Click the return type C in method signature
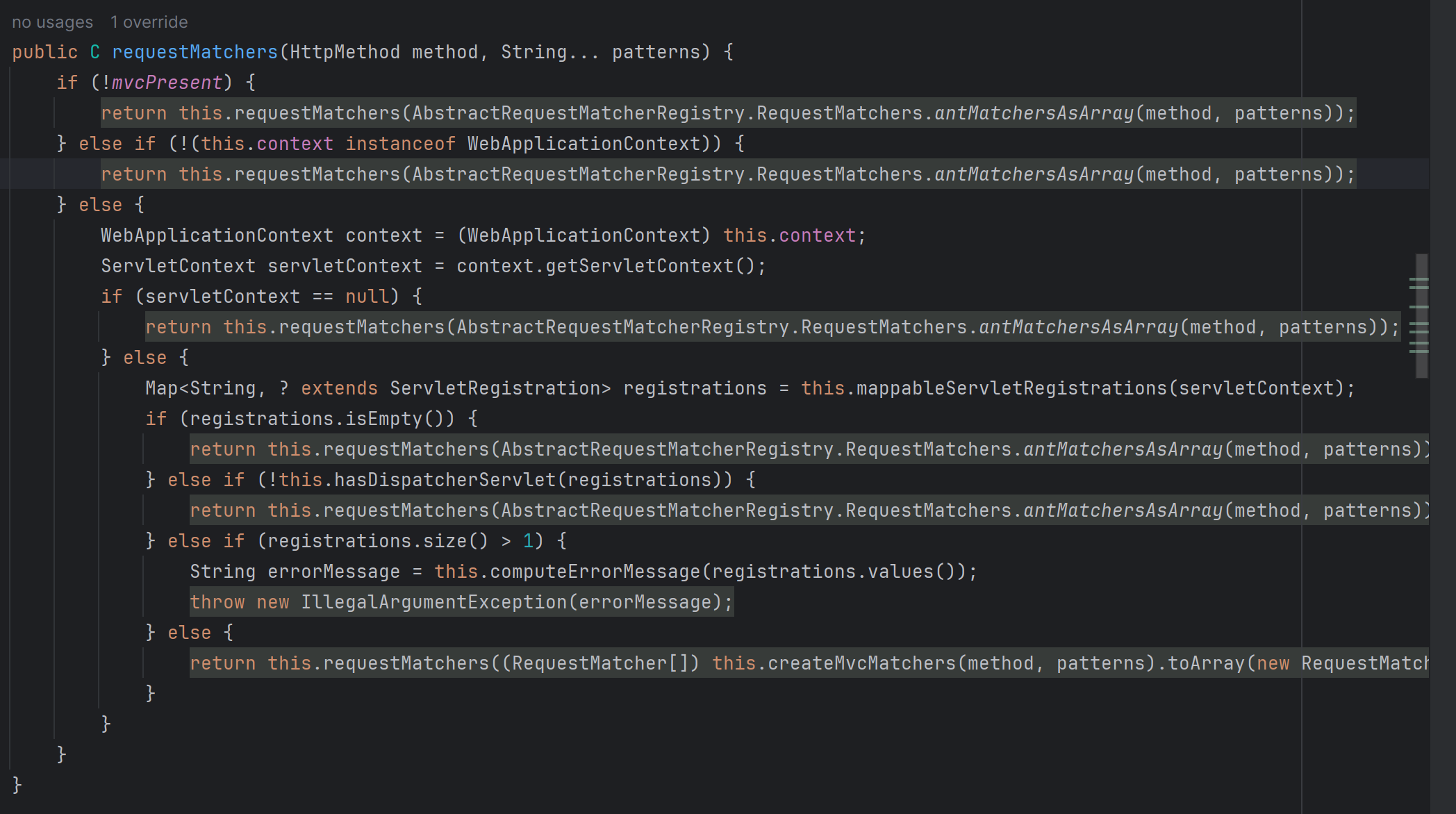Image resolution: width=1456 pixels, height=814 pixels. click(x=95, y=52)
